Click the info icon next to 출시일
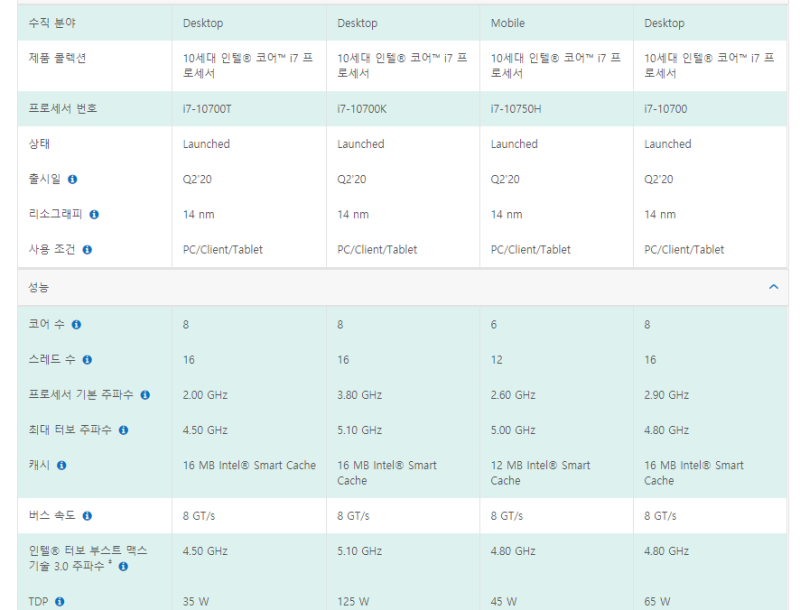This screenshot has width=800, height=610. (72, 180)
